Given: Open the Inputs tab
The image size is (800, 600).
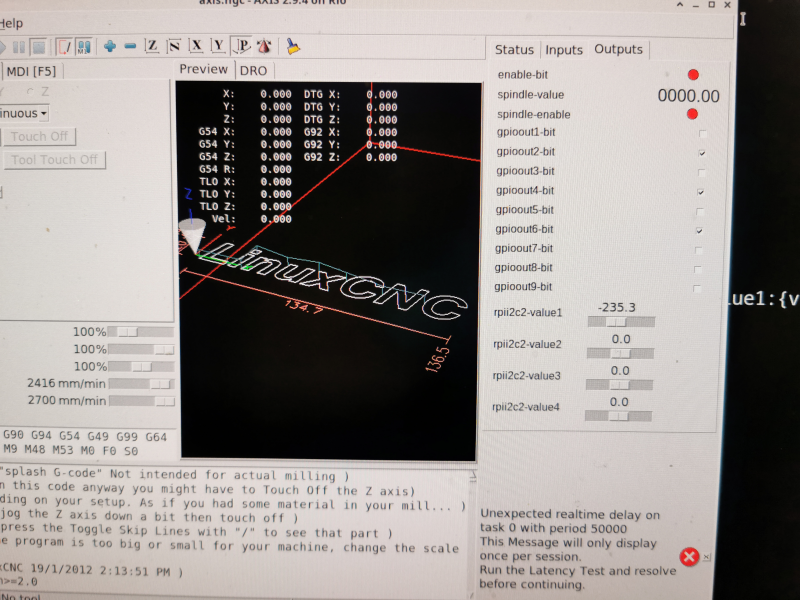Looking at the screenshot, I should pos(564,50).
